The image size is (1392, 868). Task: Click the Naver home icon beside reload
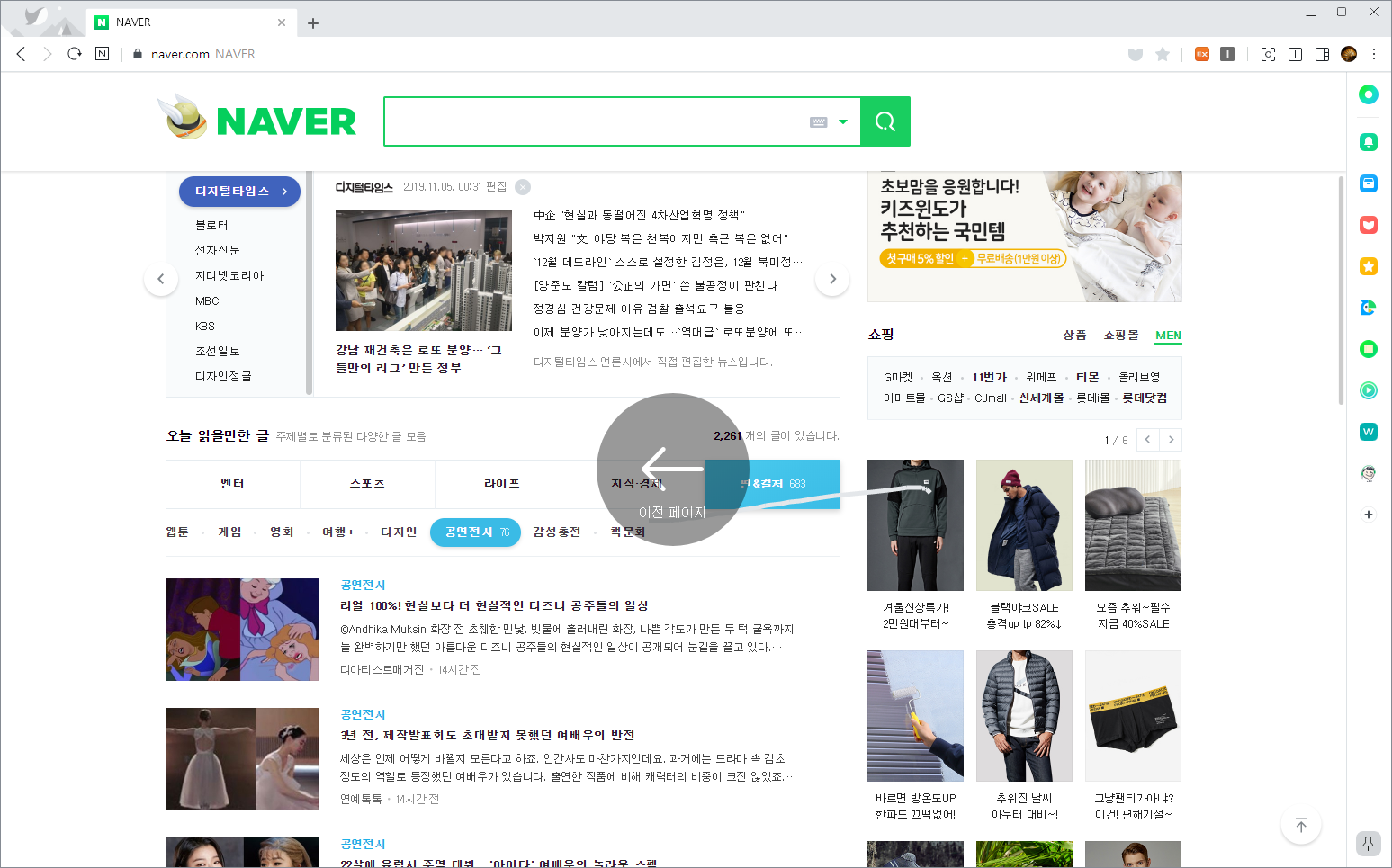point(102,54)
